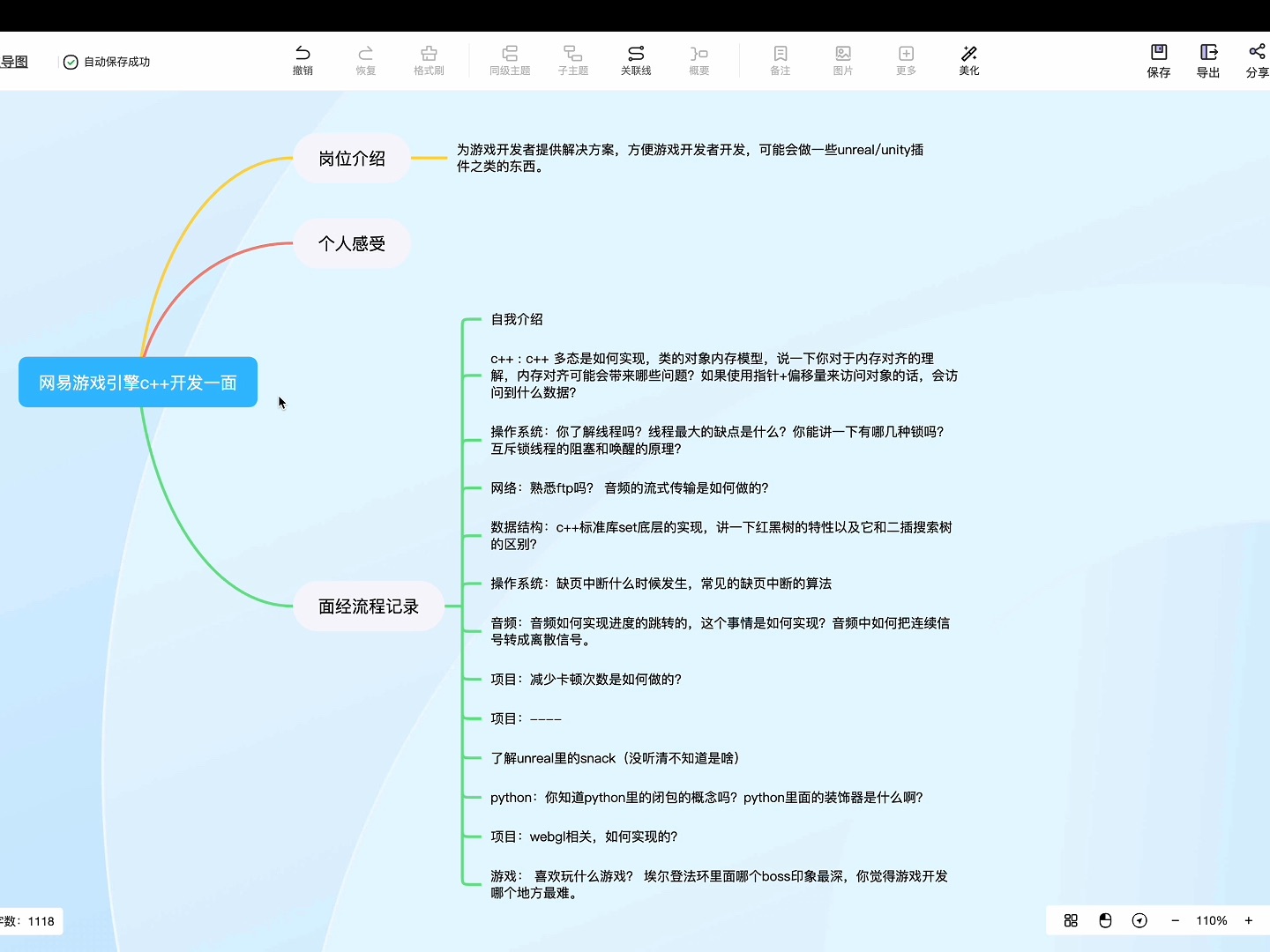
Task: Select the 自我介绍 subtopic
Action: pos(517,319)
